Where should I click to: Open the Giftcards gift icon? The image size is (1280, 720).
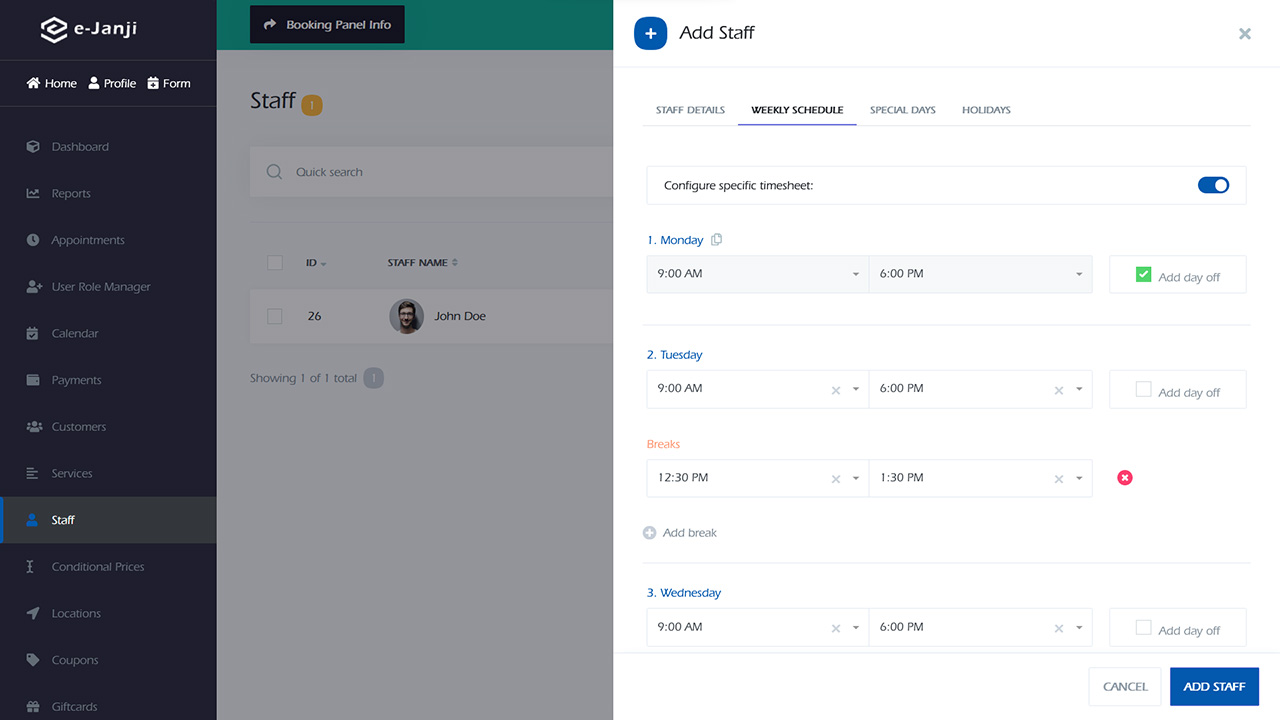point(33,707)
